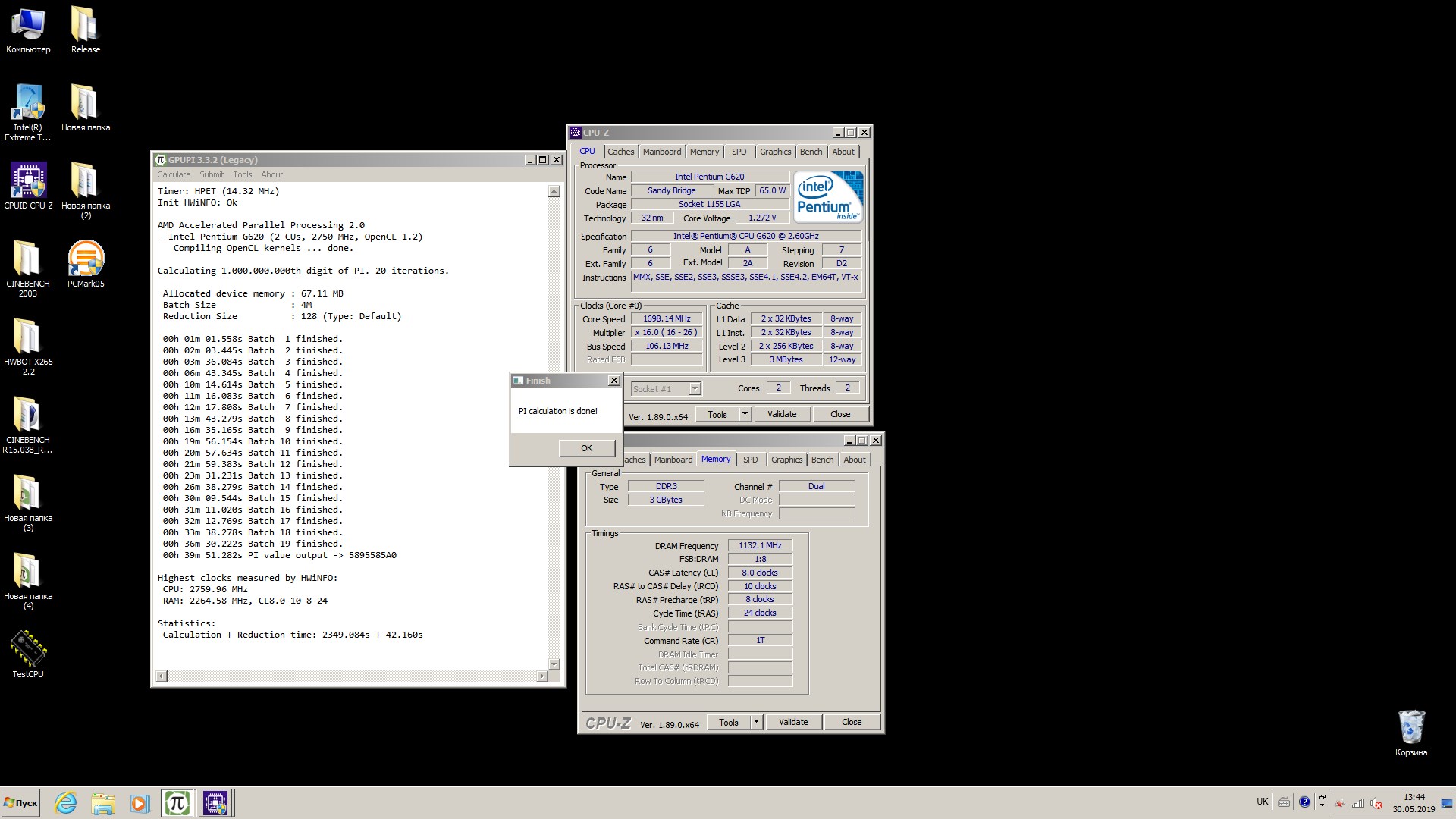Expand the Socket #1 selection dropdown
1456x819 pixels.
[x=695, y=389]
